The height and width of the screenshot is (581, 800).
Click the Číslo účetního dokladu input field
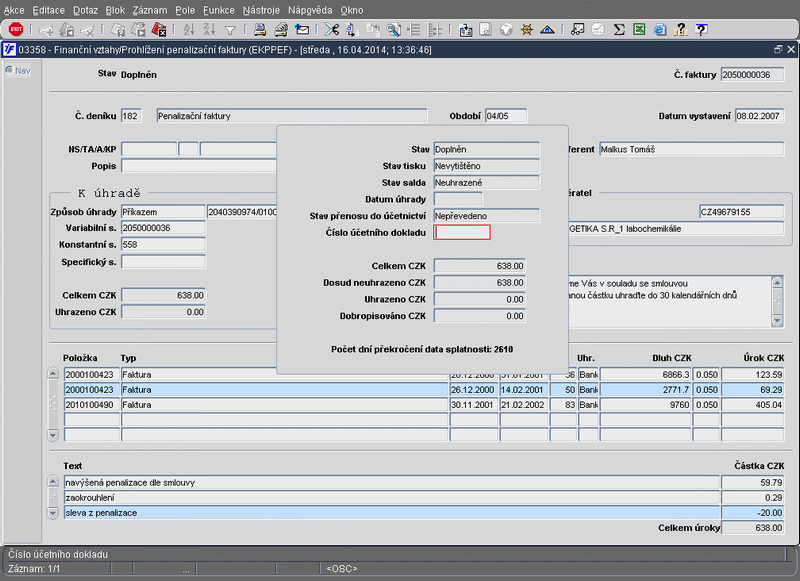click(x=462, y=233)
